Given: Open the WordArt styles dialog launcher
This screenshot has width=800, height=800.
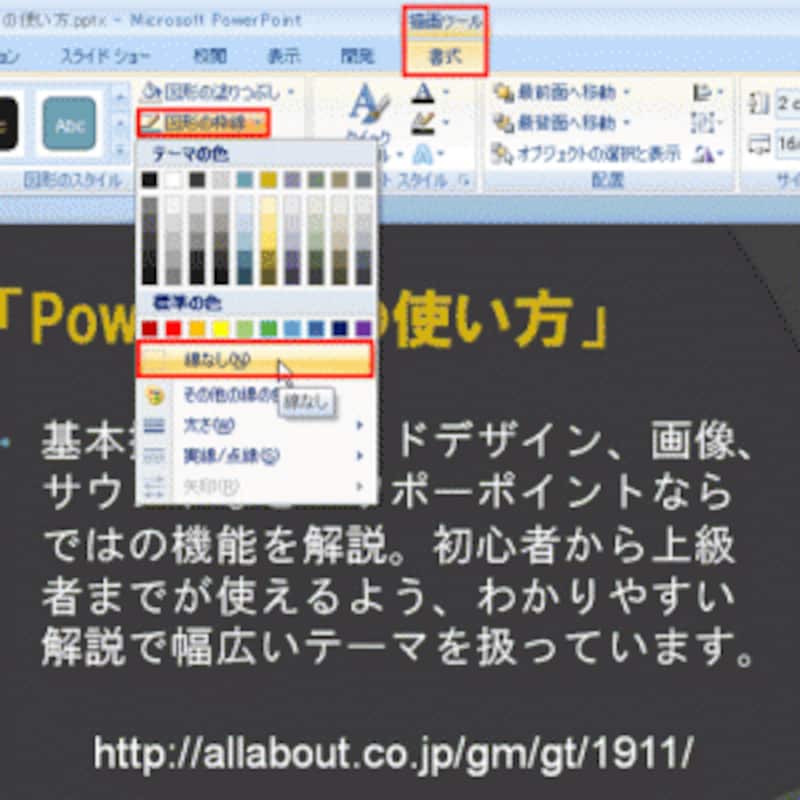Looking at the screenshot, I should click(x=465, y=180).
